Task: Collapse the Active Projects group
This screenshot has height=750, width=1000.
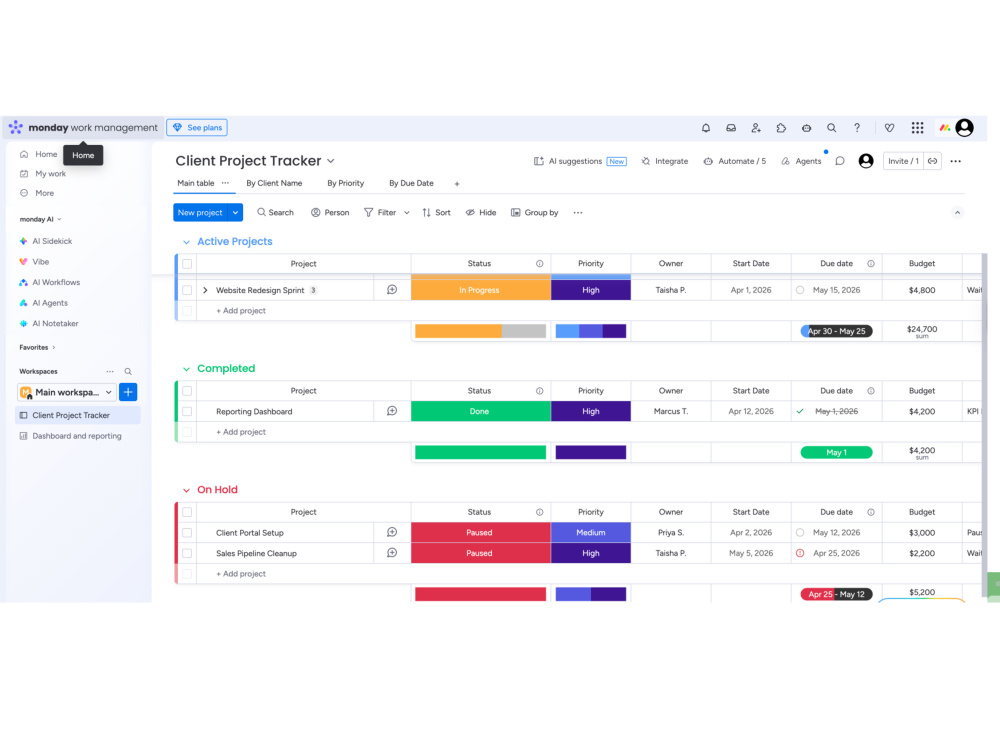Action: [x=186, y=242]
